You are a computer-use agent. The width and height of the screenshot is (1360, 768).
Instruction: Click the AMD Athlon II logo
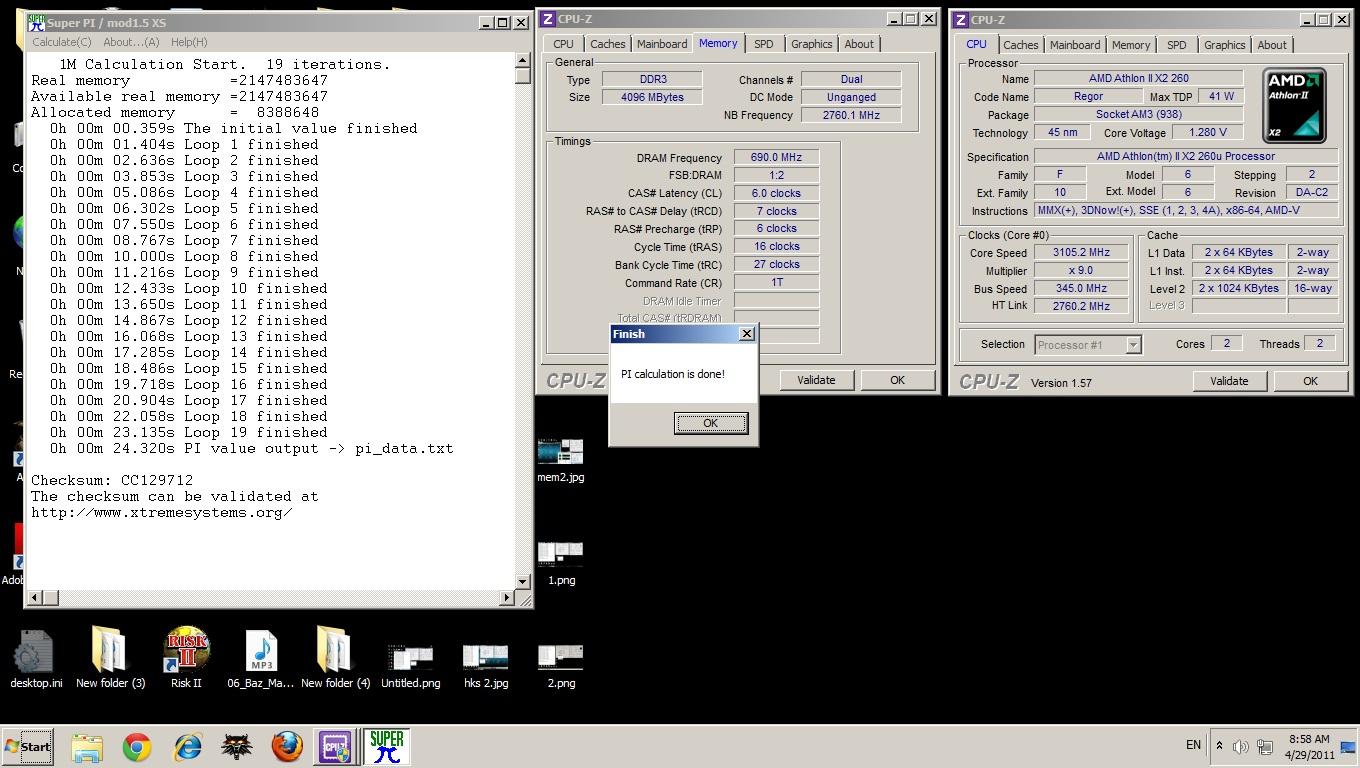point(1294,105)
